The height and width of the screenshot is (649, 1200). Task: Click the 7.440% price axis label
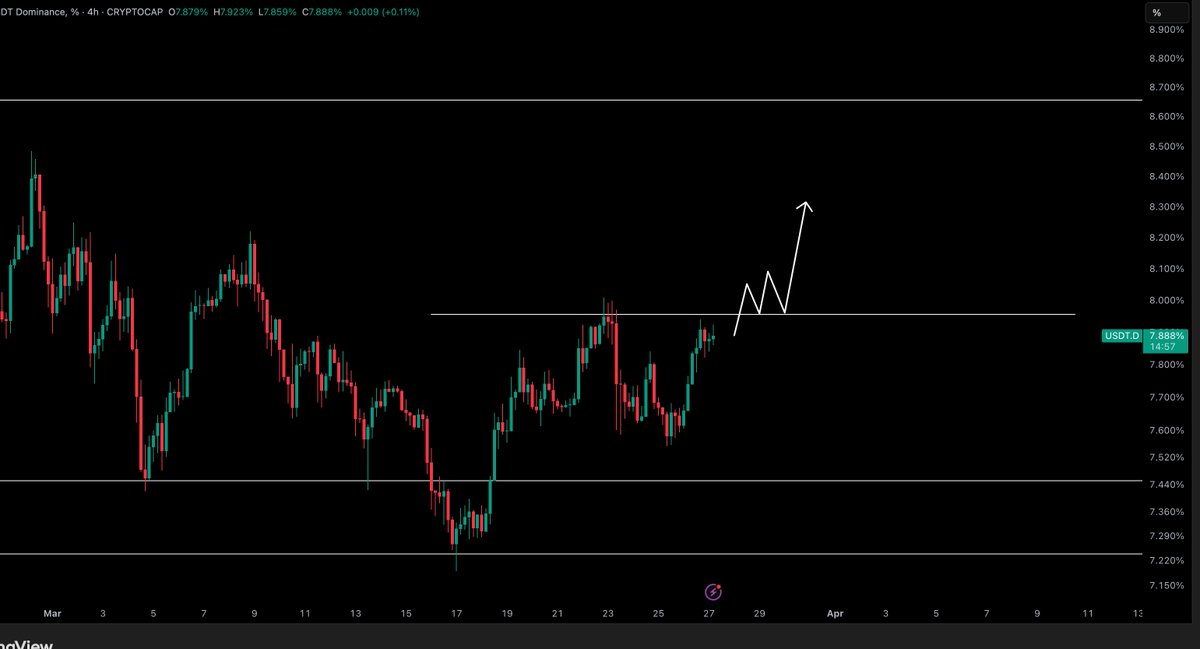pos(1168,485)
